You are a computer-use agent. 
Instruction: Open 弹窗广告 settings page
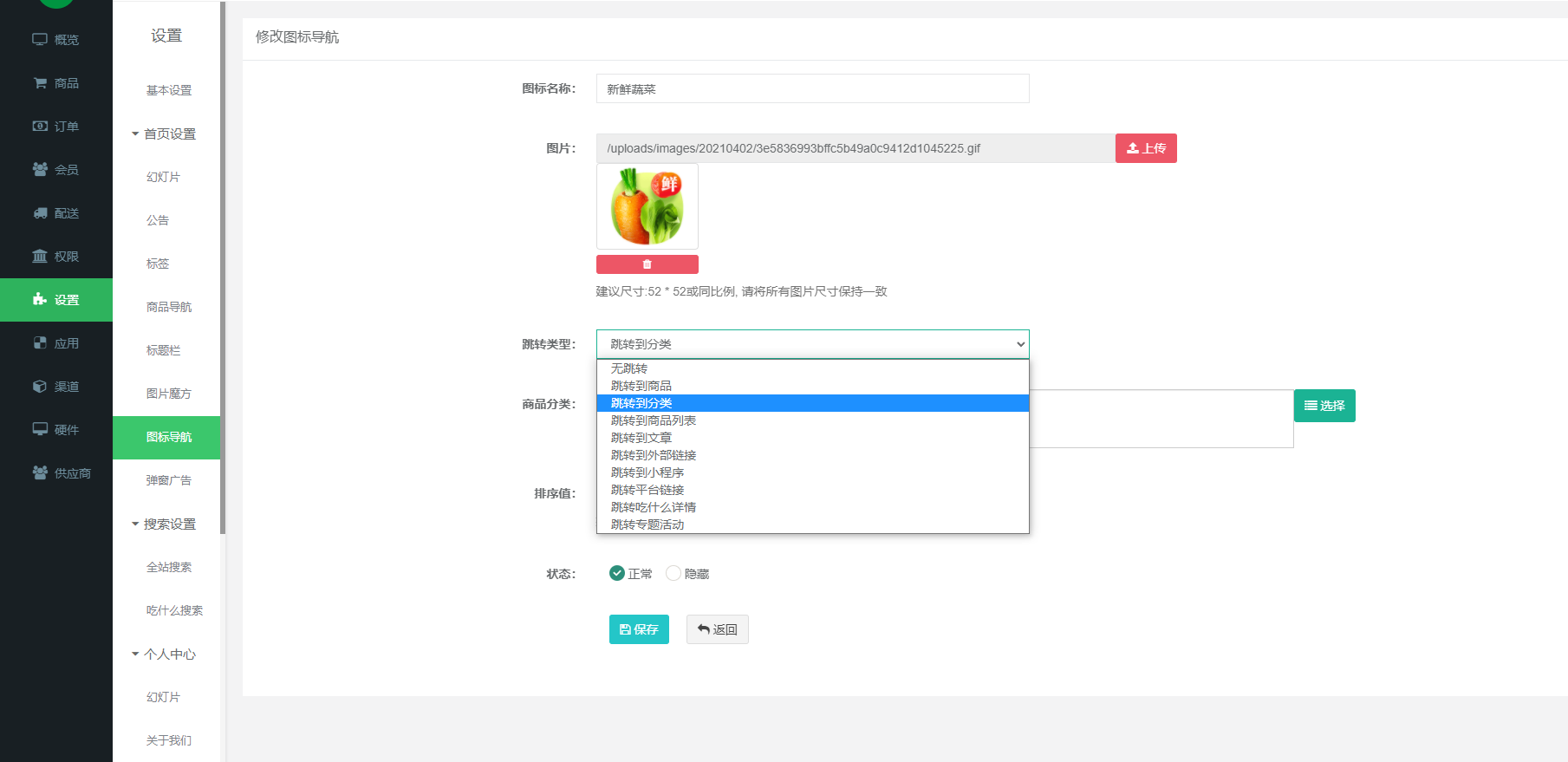coord(168,480)
